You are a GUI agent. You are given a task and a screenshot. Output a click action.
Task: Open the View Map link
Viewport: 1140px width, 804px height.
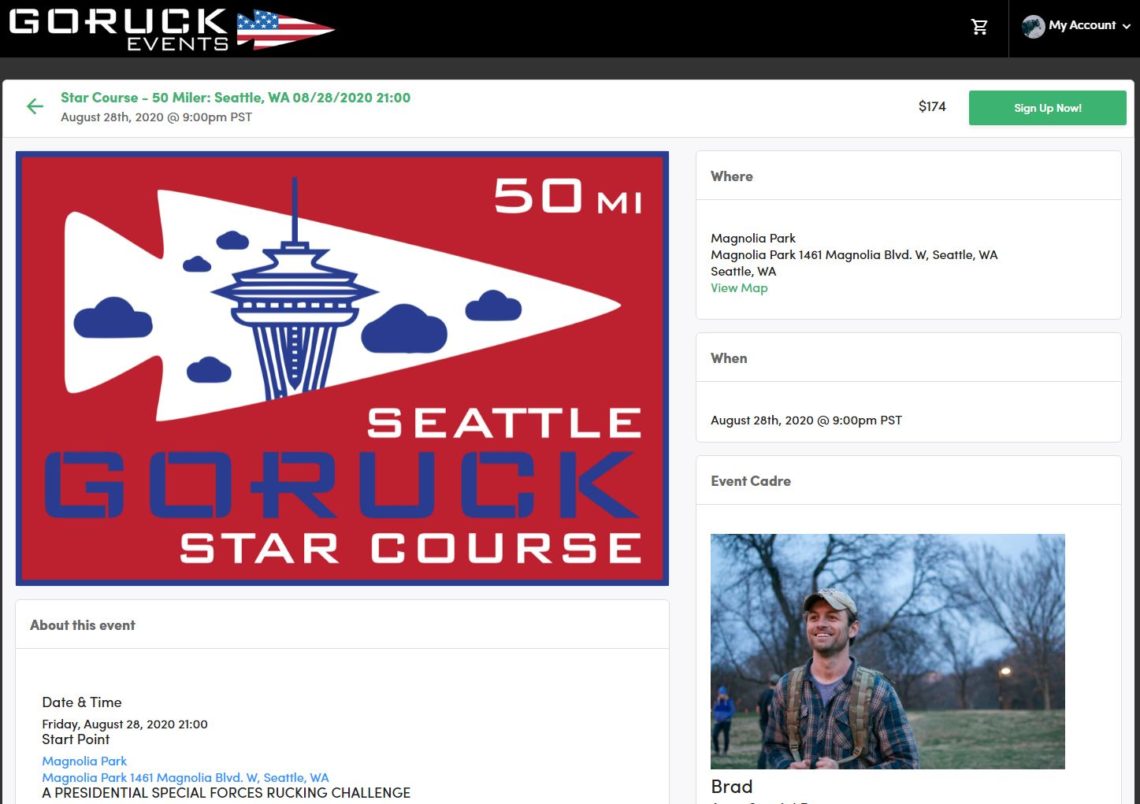point(739,288)
